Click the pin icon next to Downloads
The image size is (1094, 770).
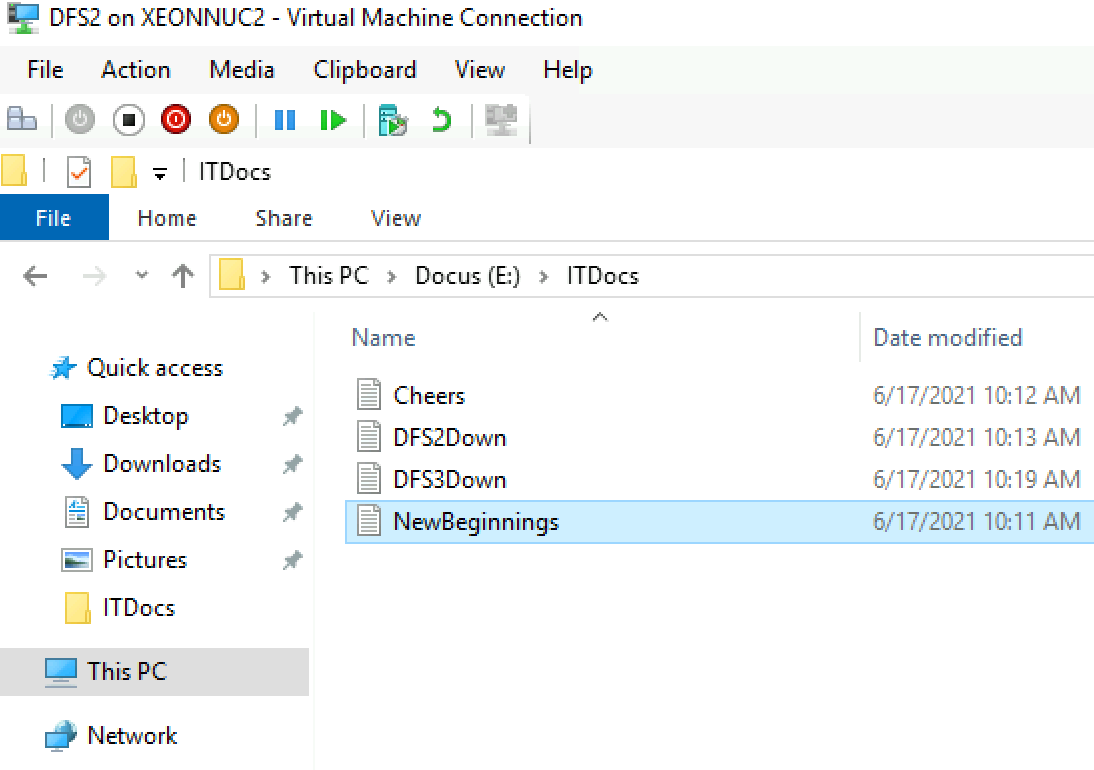coord(292,464)
